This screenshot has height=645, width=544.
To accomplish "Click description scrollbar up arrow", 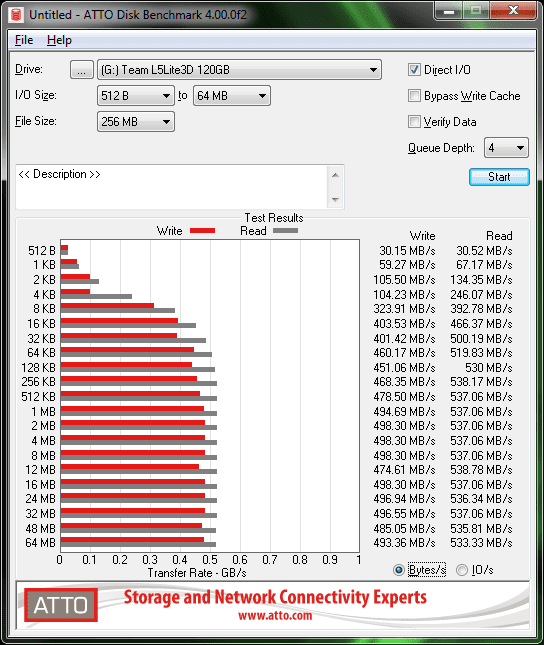I will pyautogui.click(x=335, y=175).
